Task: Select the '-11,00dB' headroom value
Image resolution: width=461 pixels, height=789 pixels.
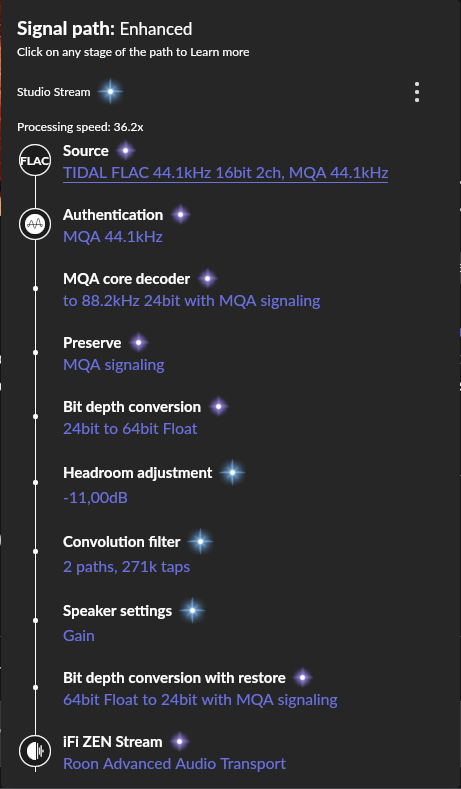Action: 95,498
